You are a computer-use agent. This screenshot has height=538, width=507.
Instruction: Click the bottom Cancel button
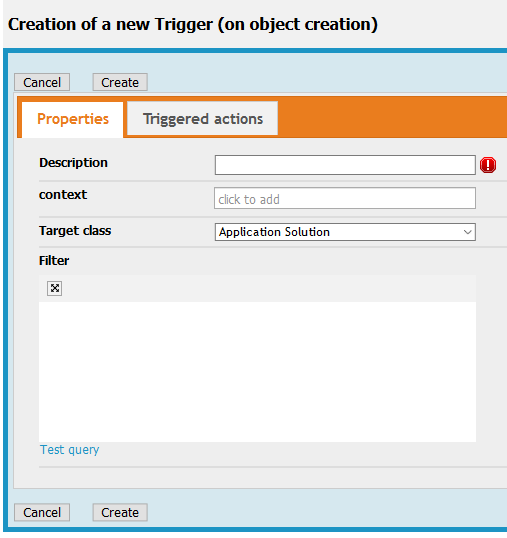(x=42, y=513)
